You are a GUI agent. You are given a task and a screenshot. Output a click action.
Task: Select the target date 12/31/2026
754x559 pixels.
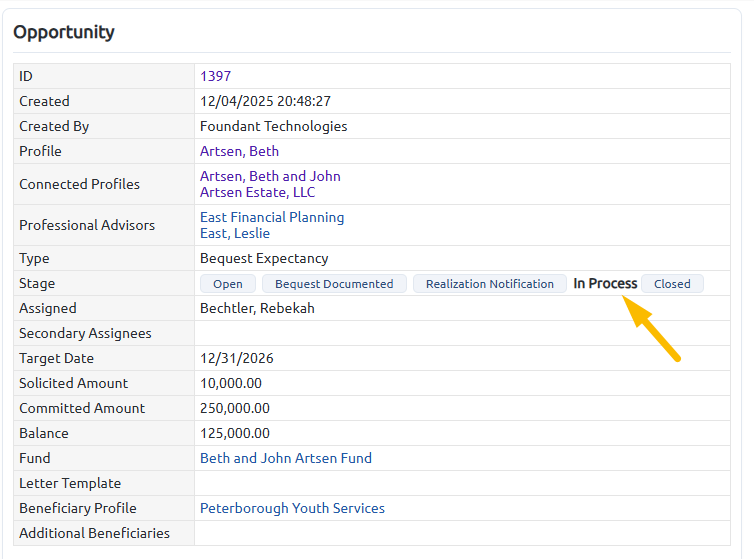[237, 358]
